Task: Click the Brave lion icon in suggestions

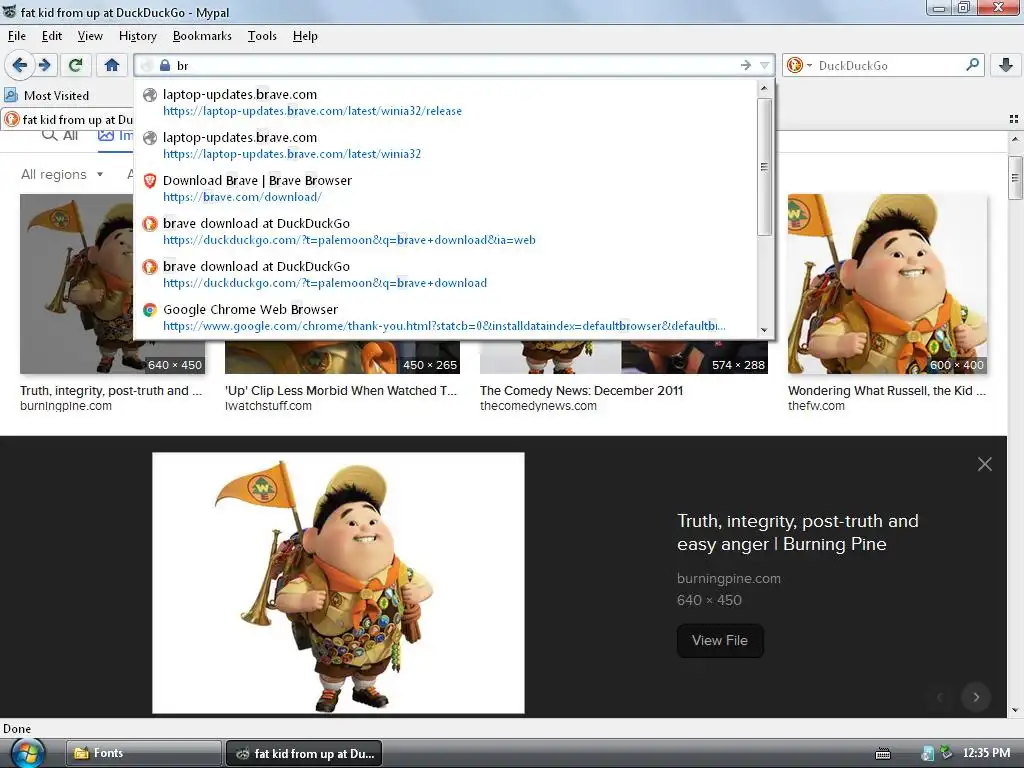Action: (150, 181)
